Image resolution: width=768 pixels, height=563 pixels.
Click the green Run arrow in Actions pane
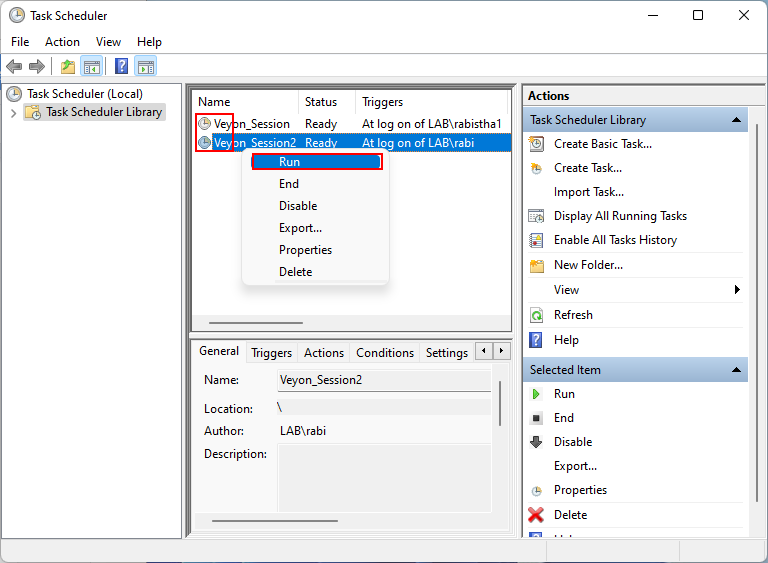pyautogui.click(x=536, y=394)
